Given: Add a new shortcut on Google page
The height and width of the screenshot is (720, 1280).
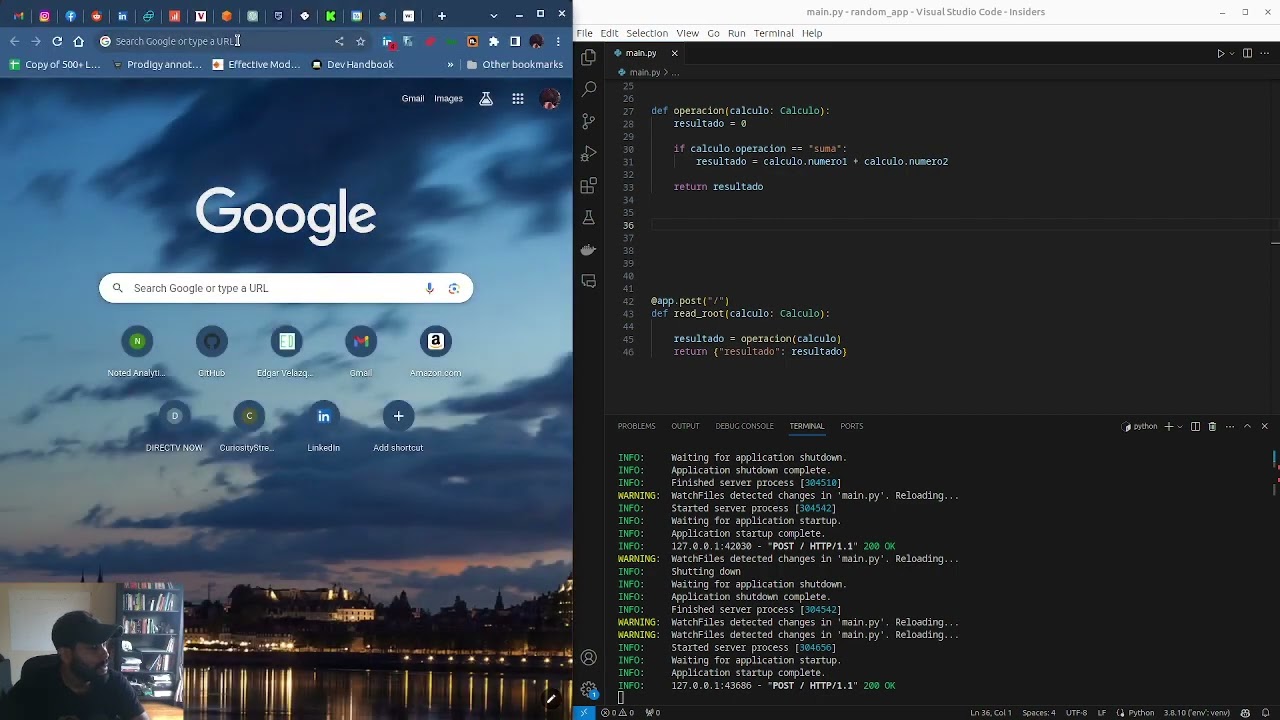Looking at the screenshot, I should click(x=398, y=426).
